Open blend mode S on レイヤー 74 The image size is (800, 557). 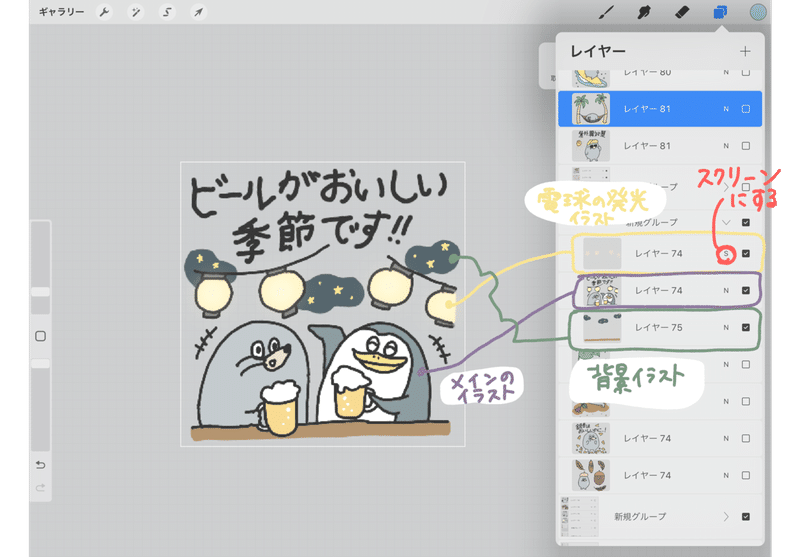point(726,254)
